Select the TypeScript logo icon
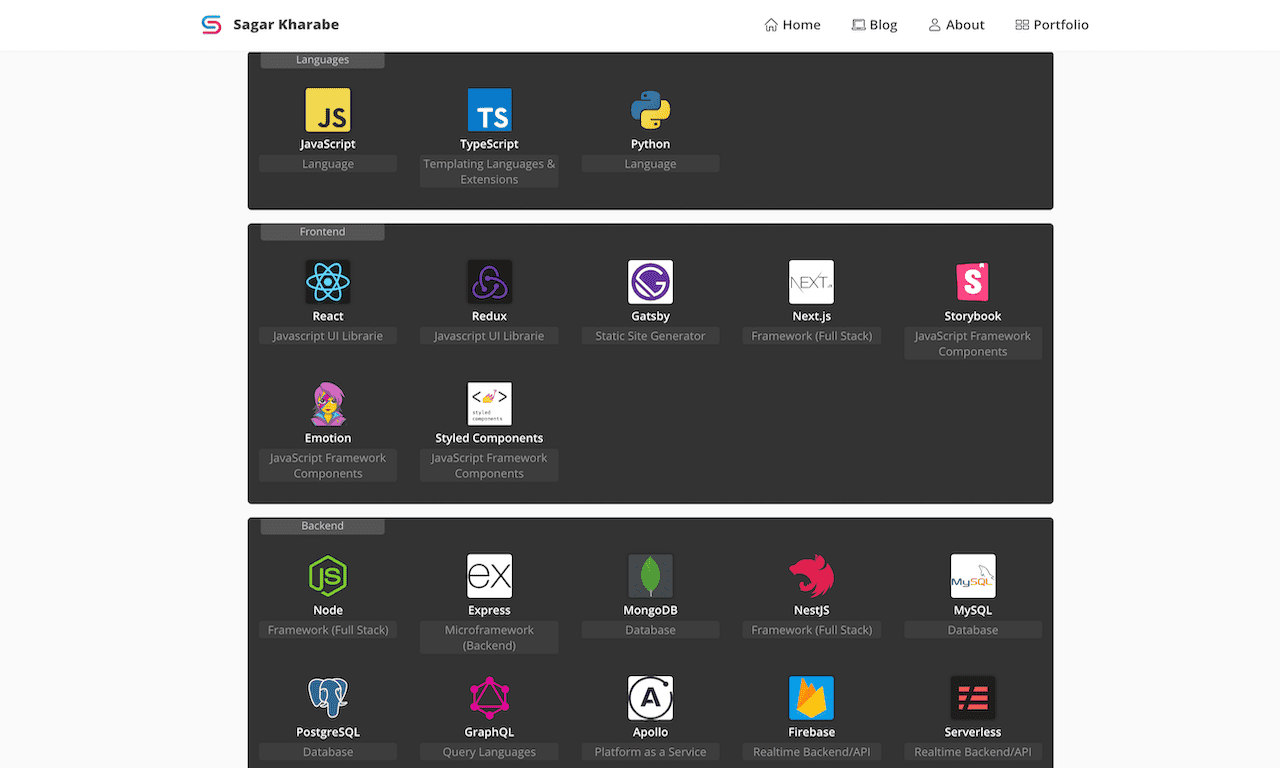Screen dimensions: 1280x768 [x=489, y=110]
